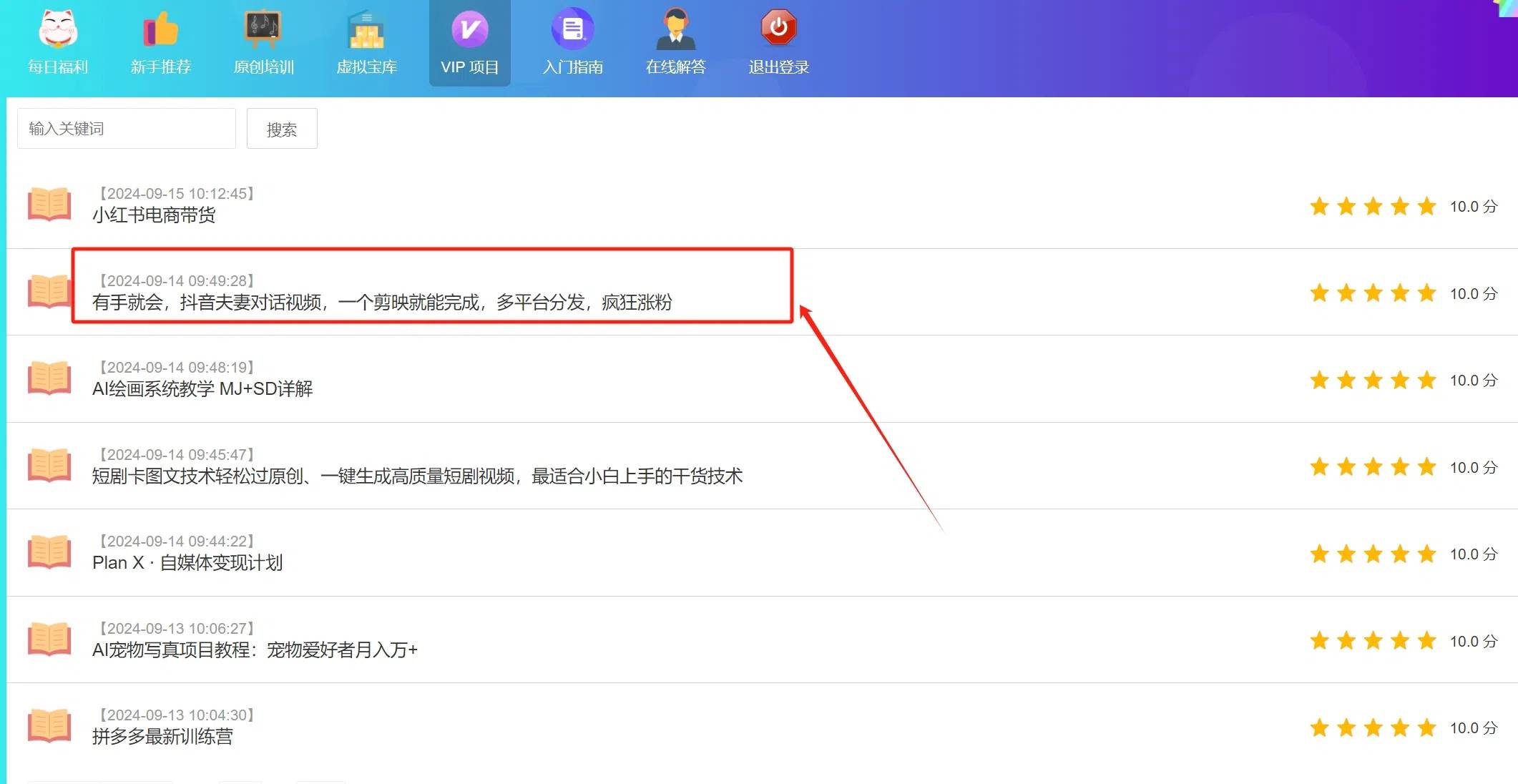Click the timestamp 2024-09-14 09:48:19

point(177,368)
